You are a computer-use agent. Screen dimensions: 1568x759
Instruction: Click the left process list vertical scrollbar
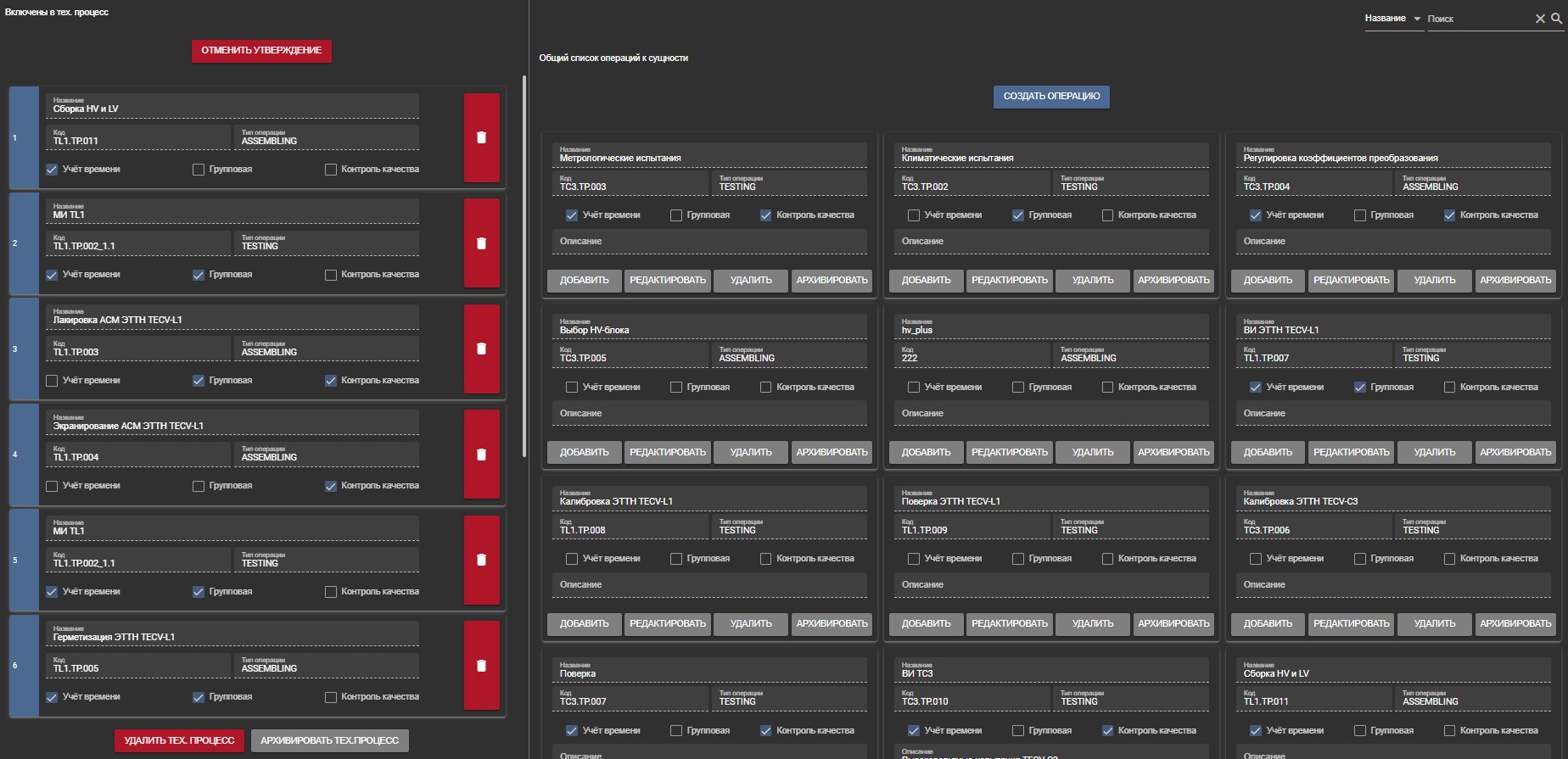pos(524,266)
